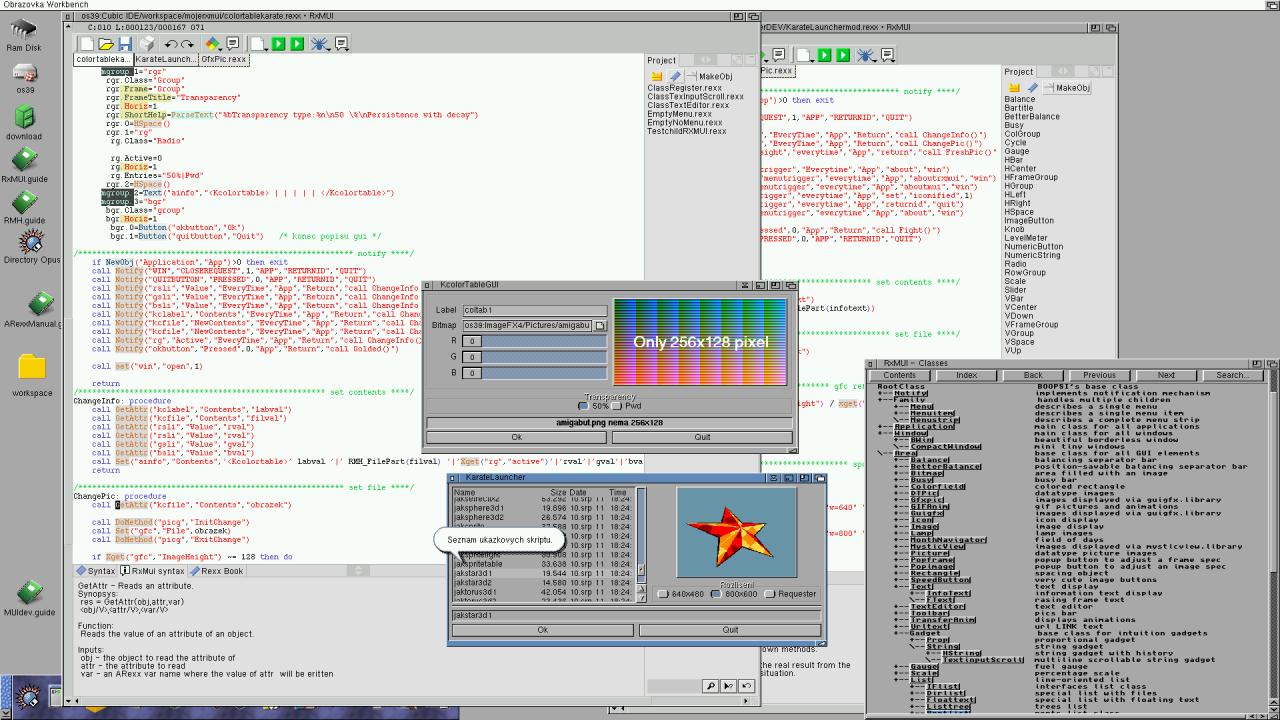Viewport: 1280px width, 720px height.
Task: Click the file browse icon beside Bitmap field
Action: tap(600, 326)
